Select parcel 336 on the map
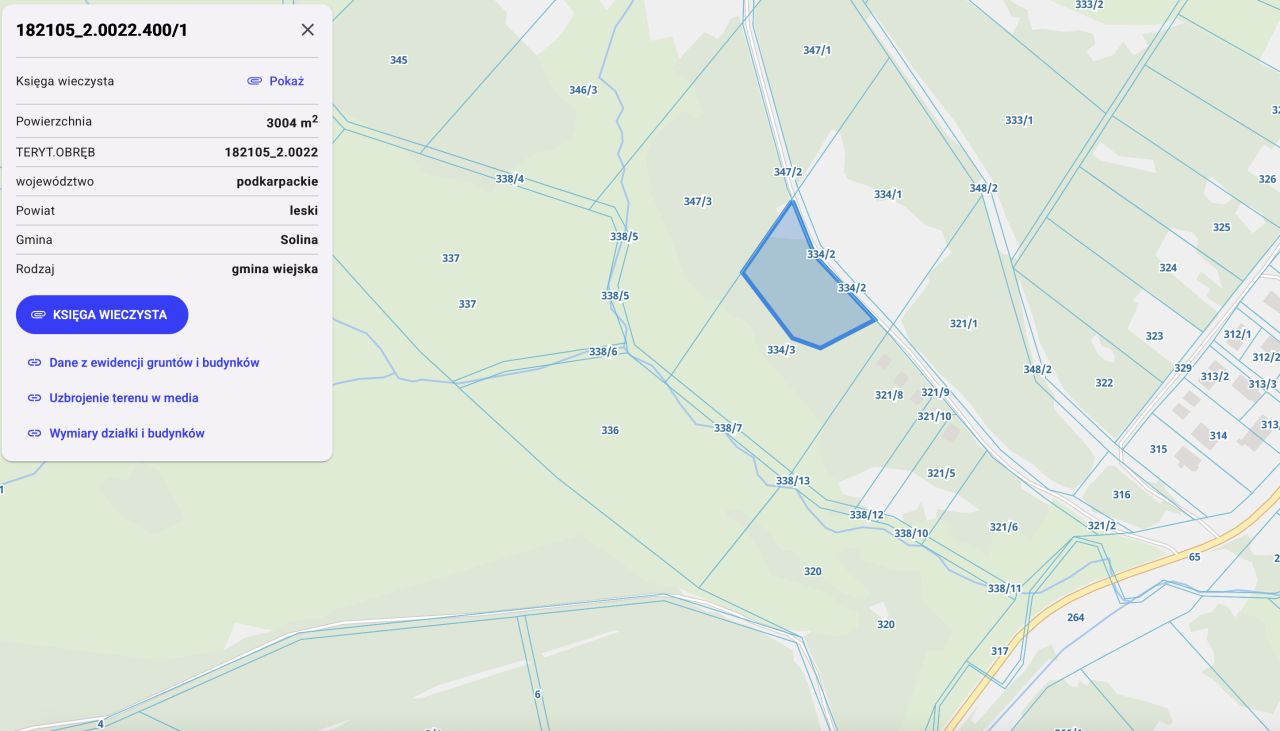This screenshot has height=731, width=1280. coord(608,430)
